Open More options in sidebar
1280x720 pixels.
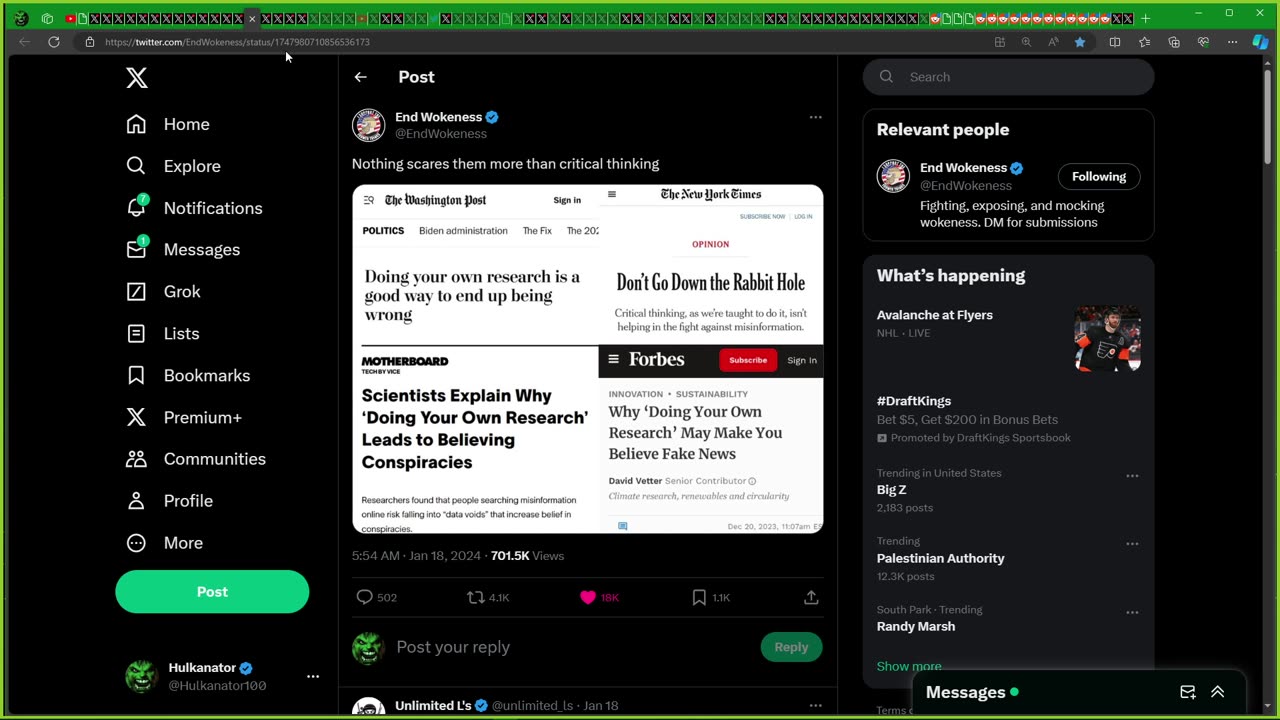pos(164,543)
